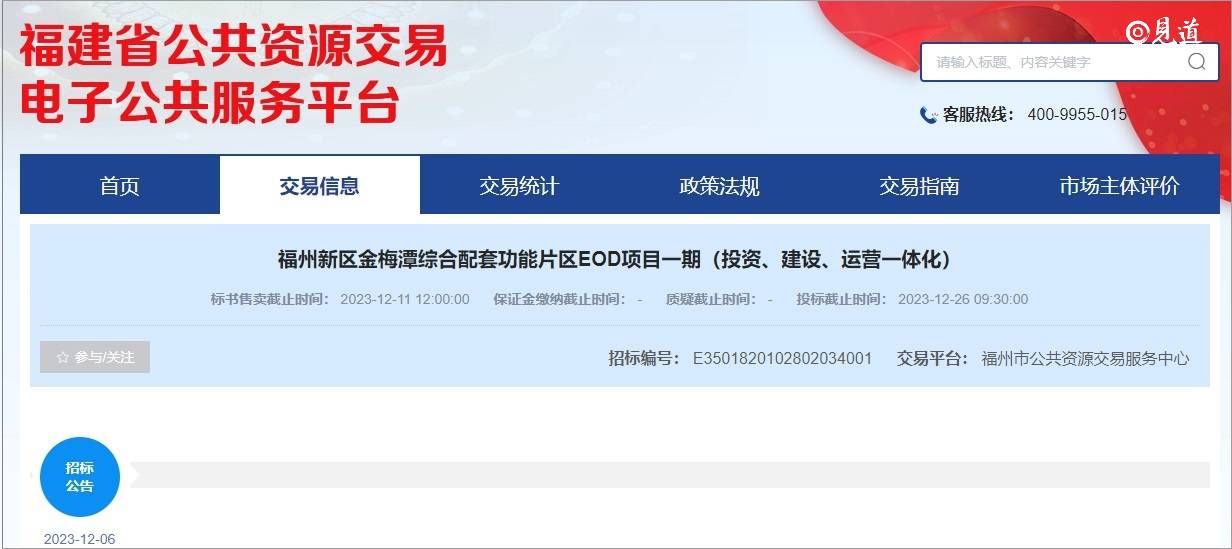Navigate to 交易指南
The image size is (1232, 549).
[x=919, y=186]
